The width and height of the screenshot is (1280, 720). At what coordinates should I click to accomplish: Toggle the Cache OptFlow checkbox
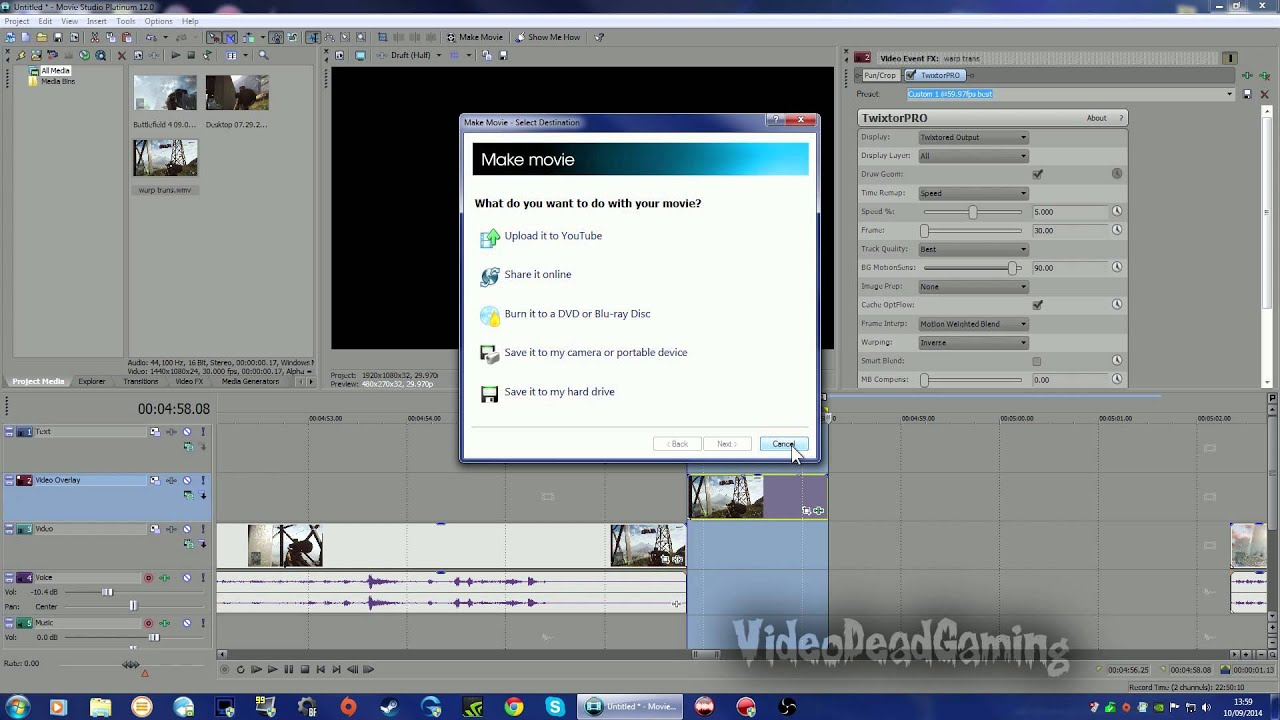(x=1037, y=305)
